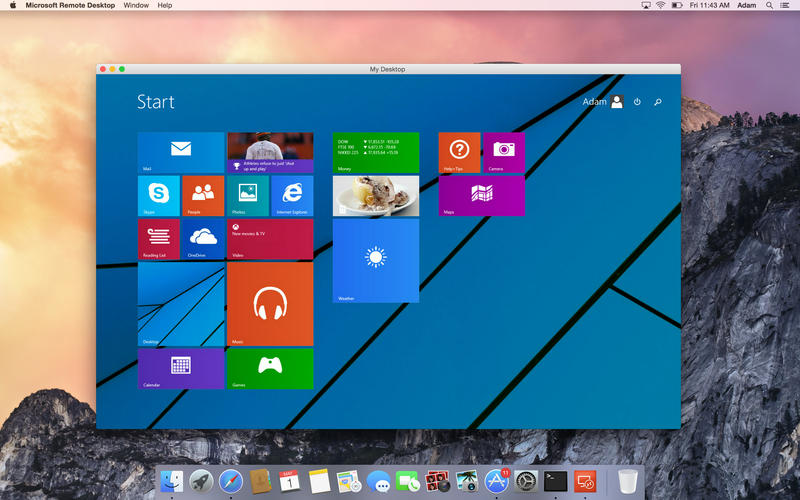The height and width of the screenshot is (500, 800).
Task: Open the Maps tile
Action: (x=481, y=195)
